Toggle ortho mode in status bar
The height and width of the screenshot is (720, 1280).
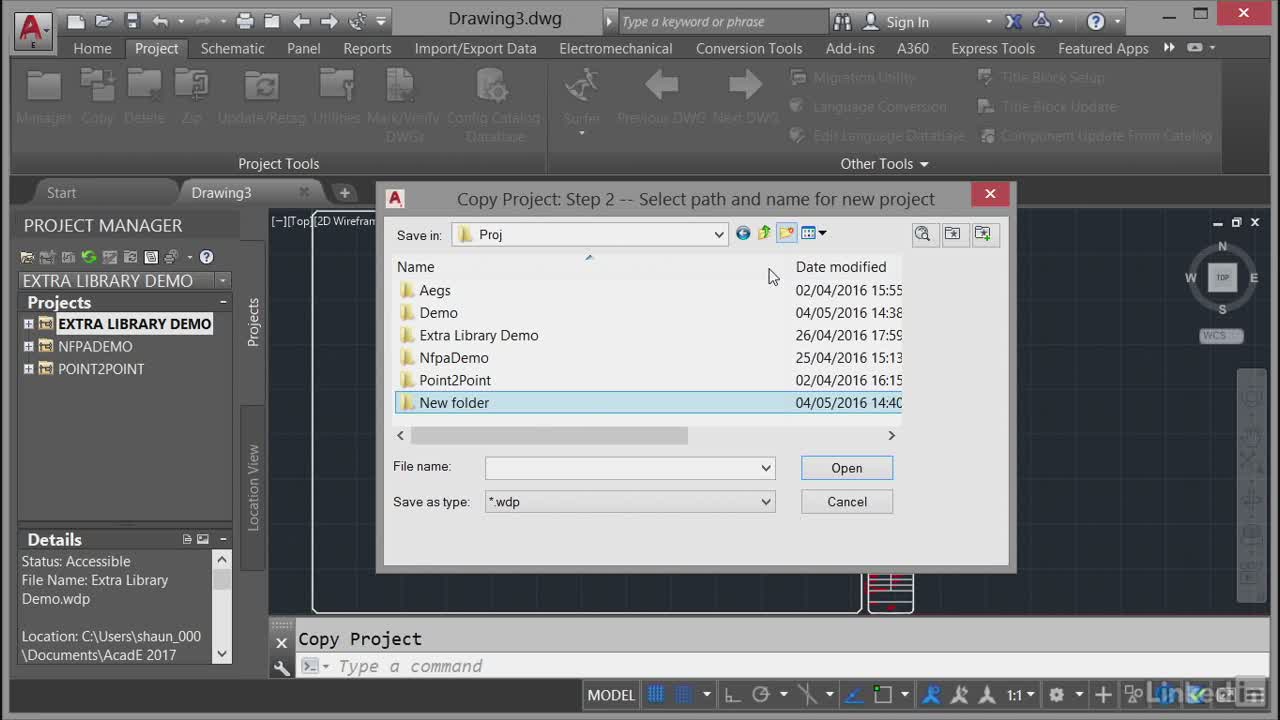pyautogui.click(x=732, y=695)
